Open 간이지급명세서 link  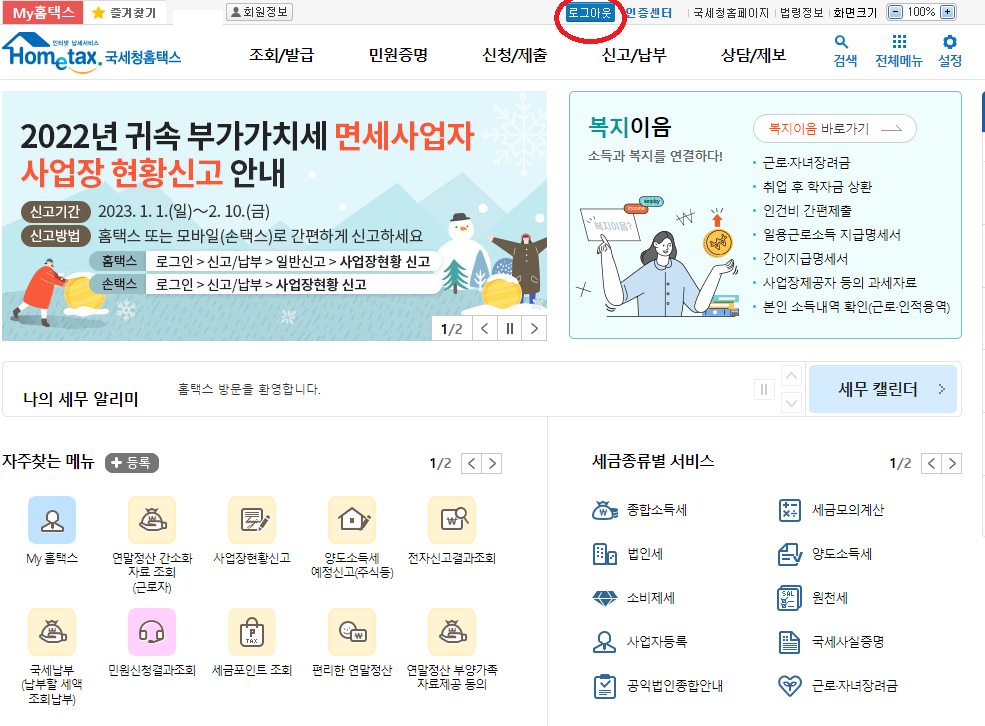pos(805,259)
